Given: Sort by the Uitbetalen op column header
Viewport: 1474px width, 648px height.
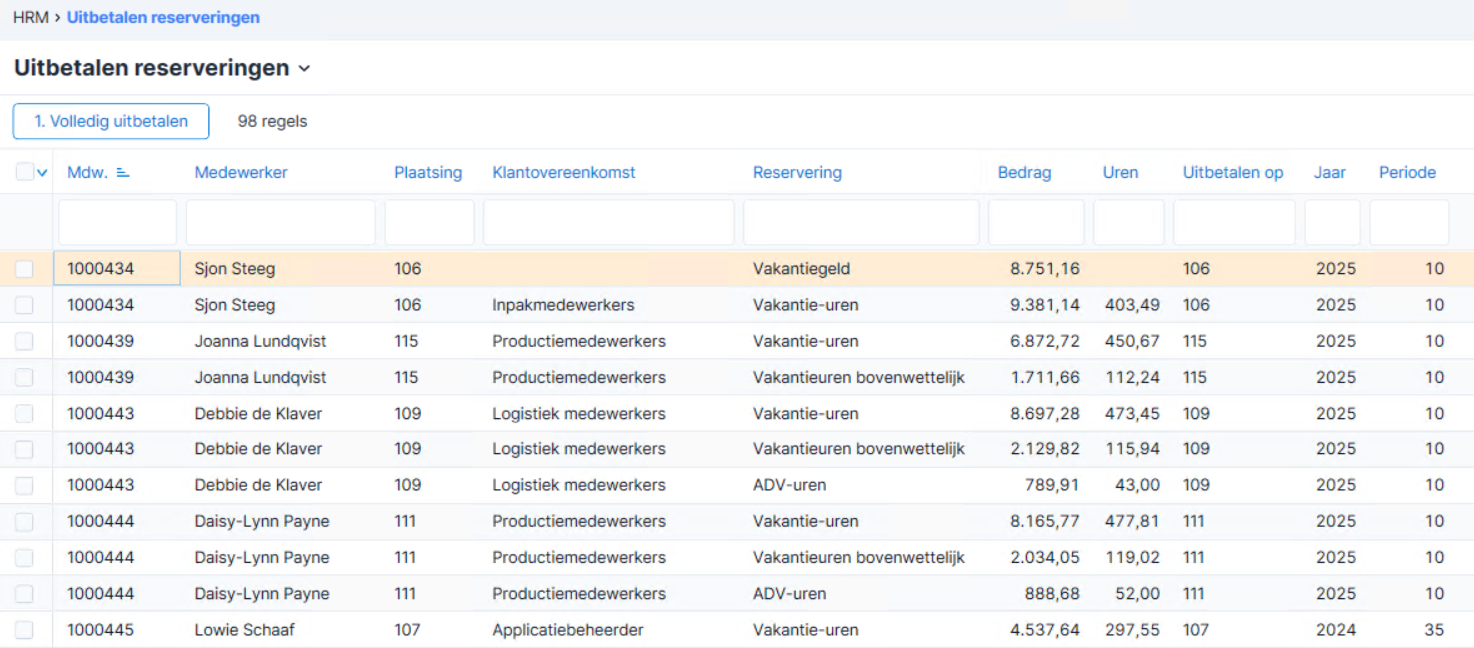Looking at the screenshot, I should [x=1233, y=172].
